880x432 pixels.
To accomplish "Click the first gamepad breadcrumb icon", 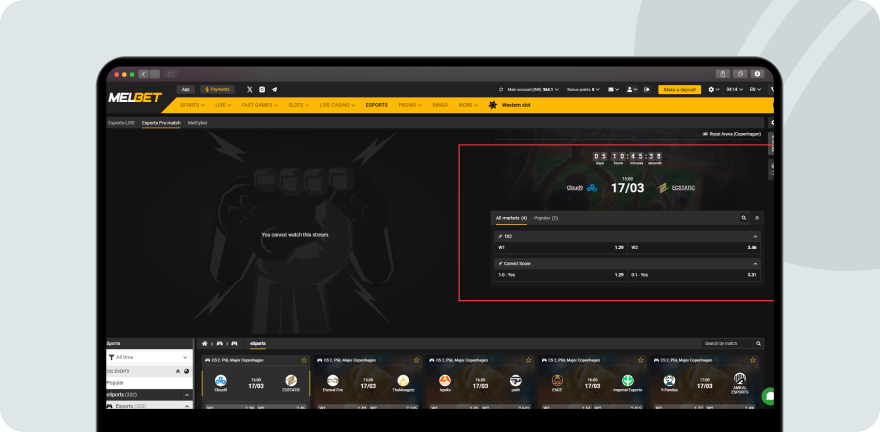I will pos(219,343).
